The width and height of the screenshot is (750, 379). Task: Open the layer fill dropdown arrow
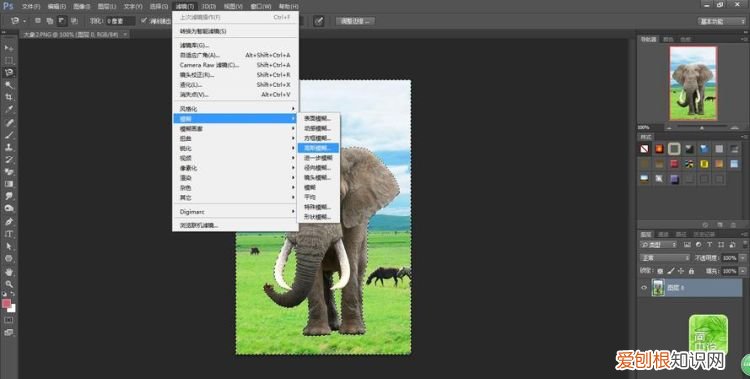coord(742,271)
